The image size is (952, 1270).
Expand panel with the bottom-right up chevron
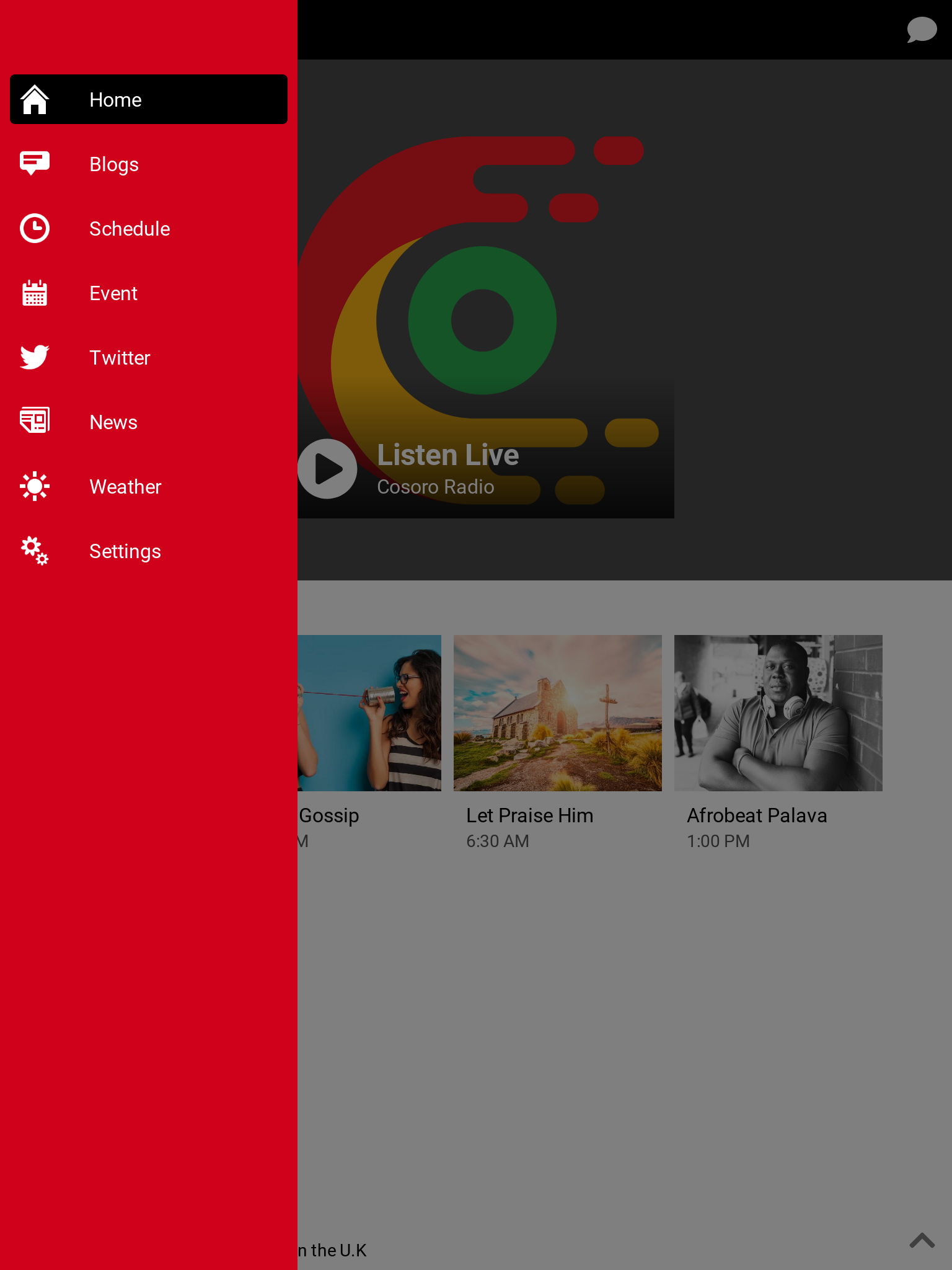tap(922, 1240)
